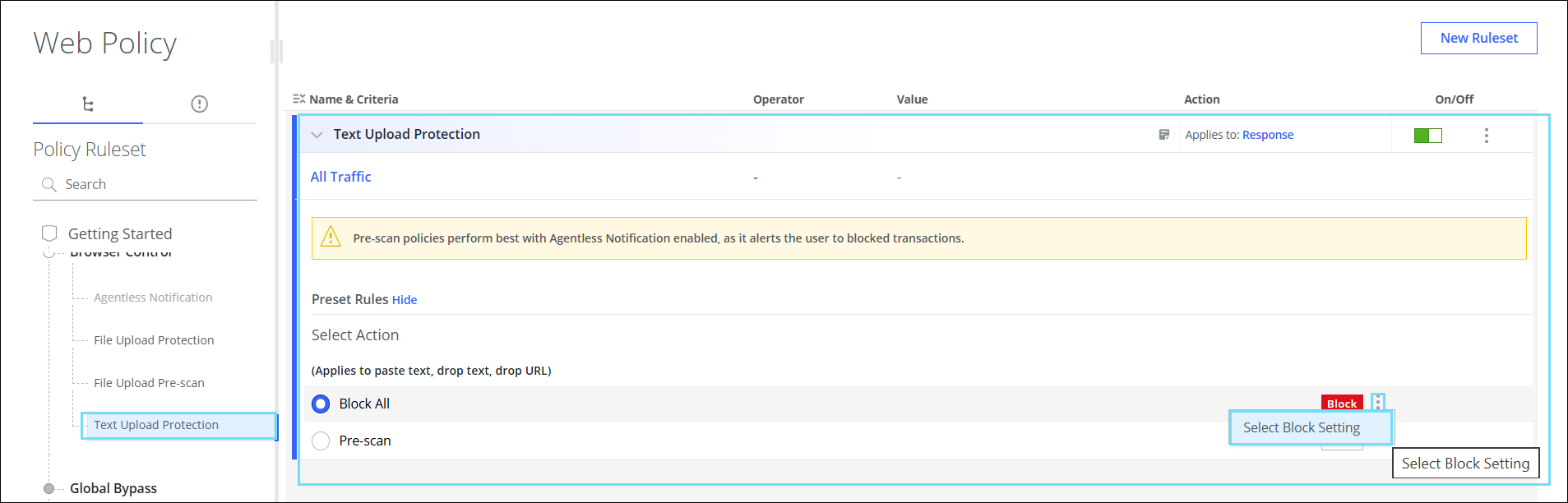Screen dimensions: 1568x503
Task: Click the Global Bypass tree node bullet
Action: pos(49,488)
